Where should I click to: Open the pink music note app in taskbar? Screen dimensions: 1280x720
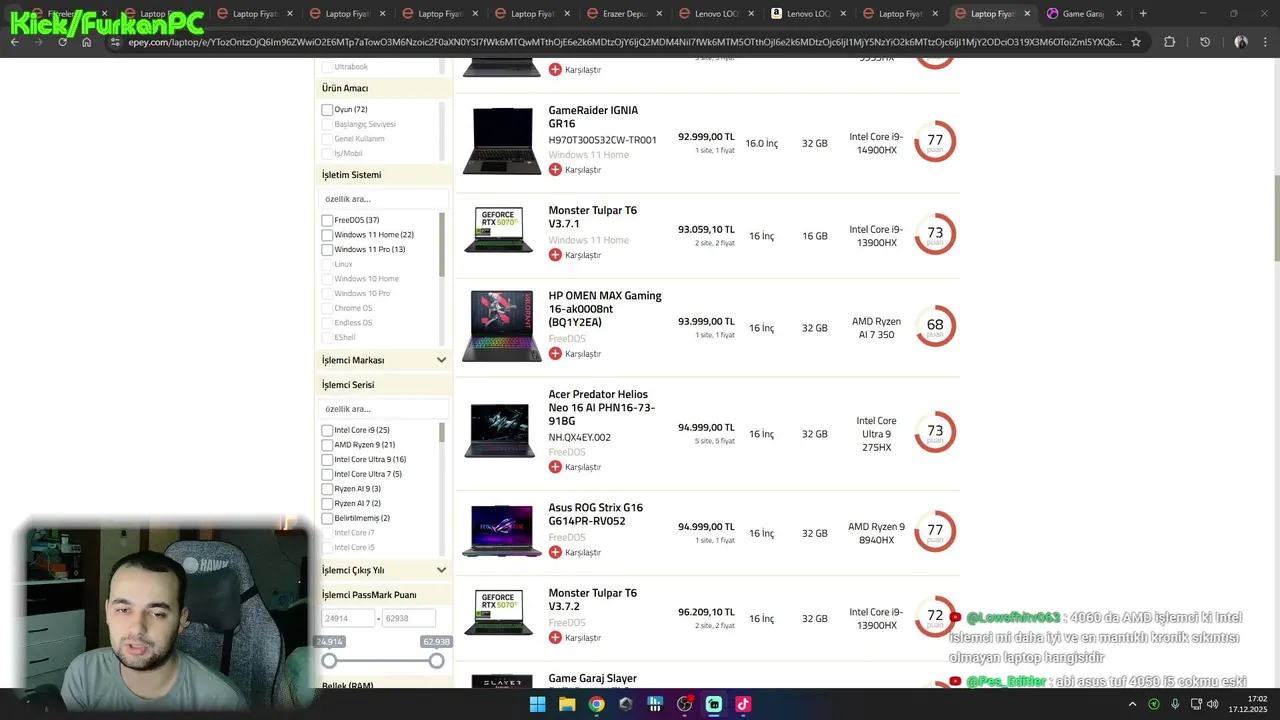743,704
